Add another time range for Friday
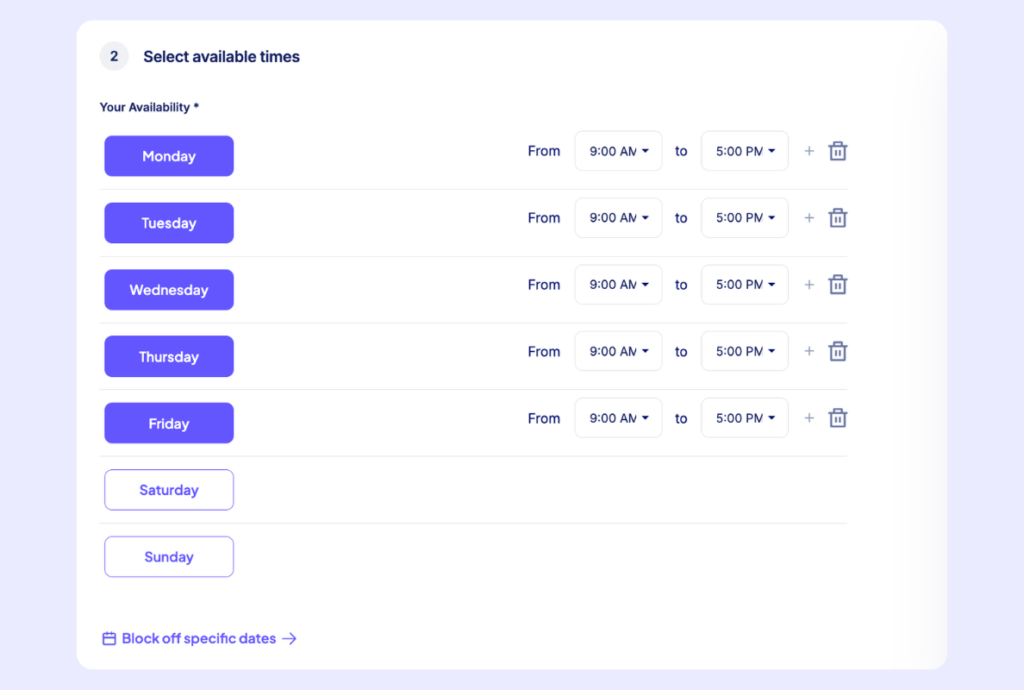 809,418
